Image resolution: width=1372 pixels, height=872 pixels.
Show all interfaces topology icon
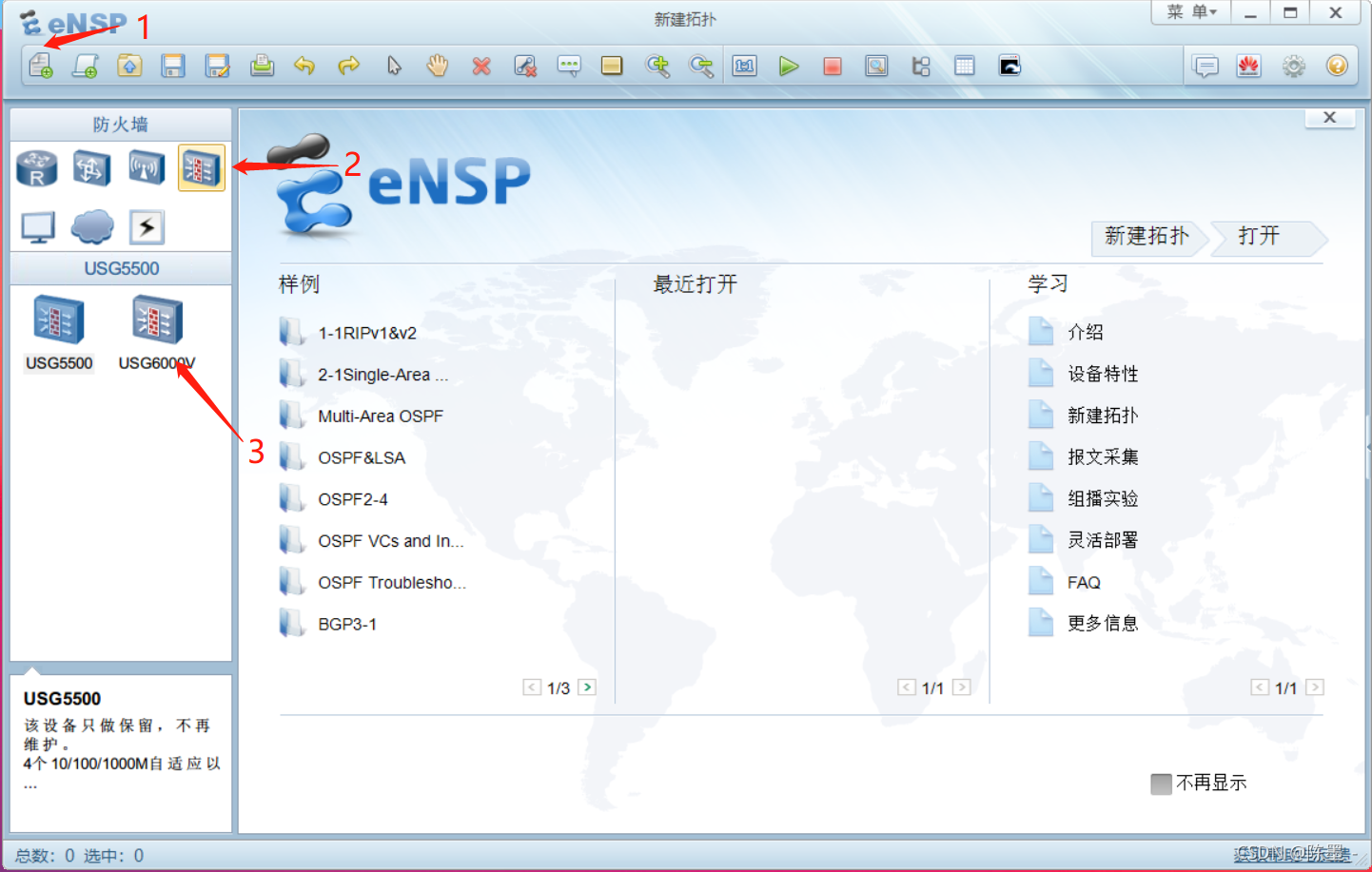[x=921, y=66]
